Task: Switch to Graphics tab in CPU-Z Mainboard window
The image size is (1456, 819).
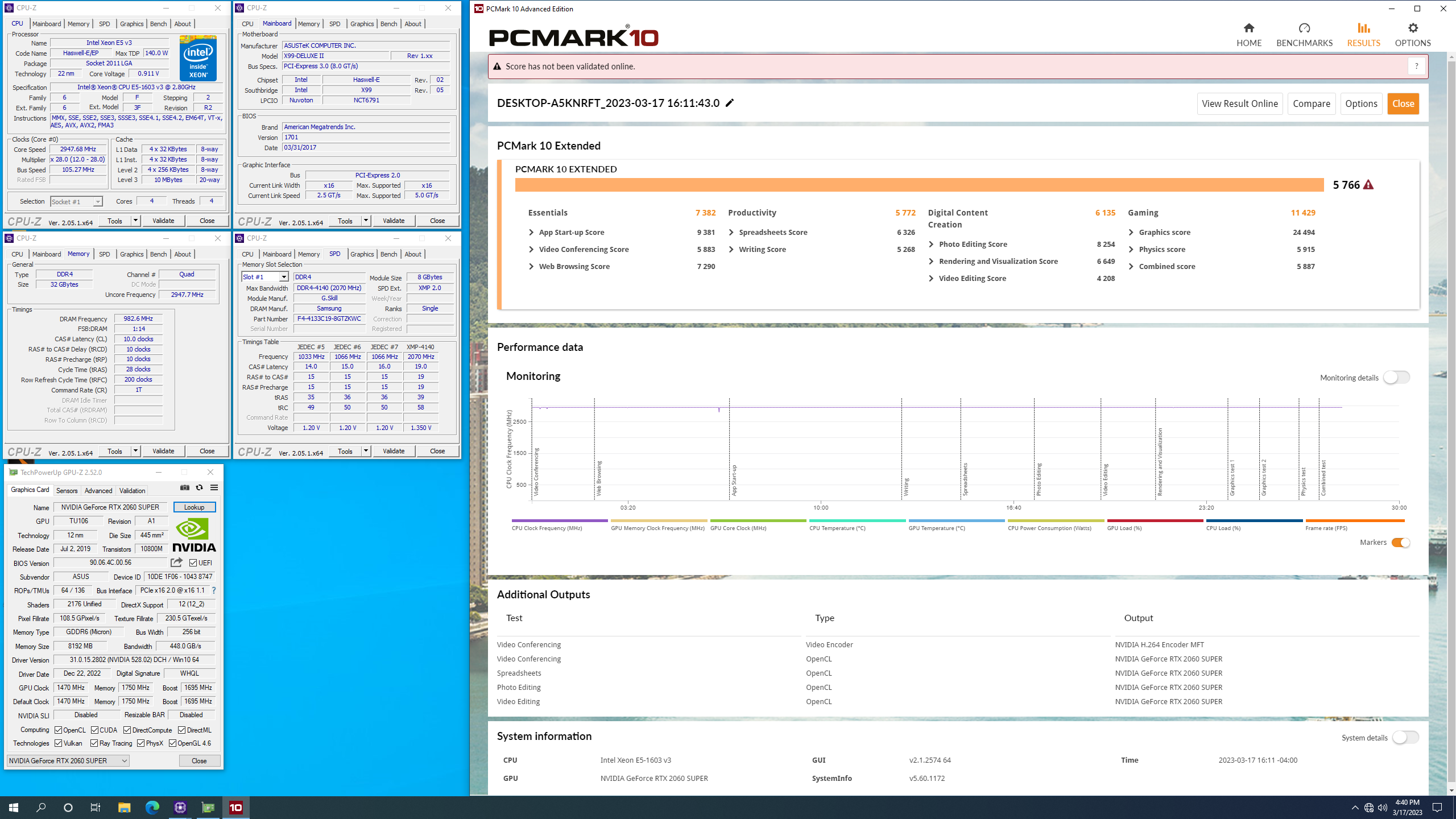Action: click(x=362, y=24)
